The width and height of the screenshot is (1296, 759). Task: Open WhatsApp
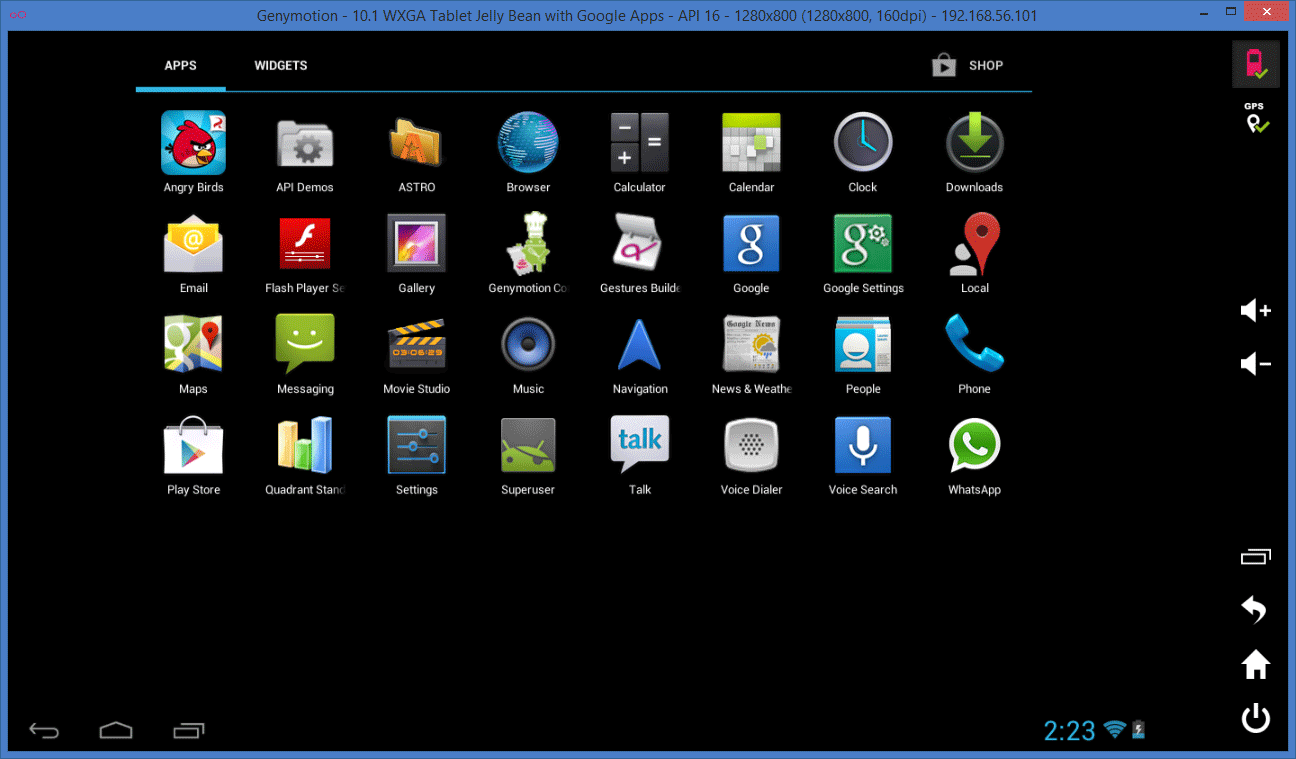click(974, 446)
